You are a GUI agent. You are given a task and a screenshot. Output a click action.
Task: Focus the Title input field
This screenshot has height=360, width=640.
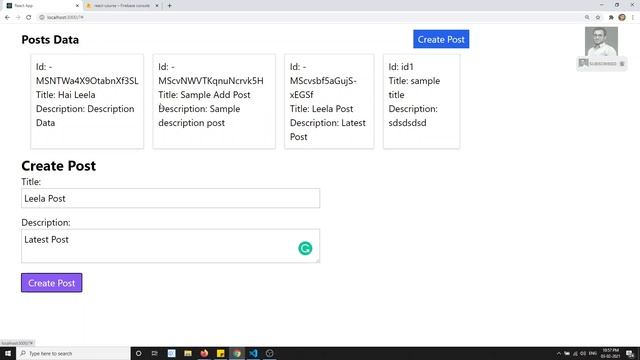tap(171, 198)
